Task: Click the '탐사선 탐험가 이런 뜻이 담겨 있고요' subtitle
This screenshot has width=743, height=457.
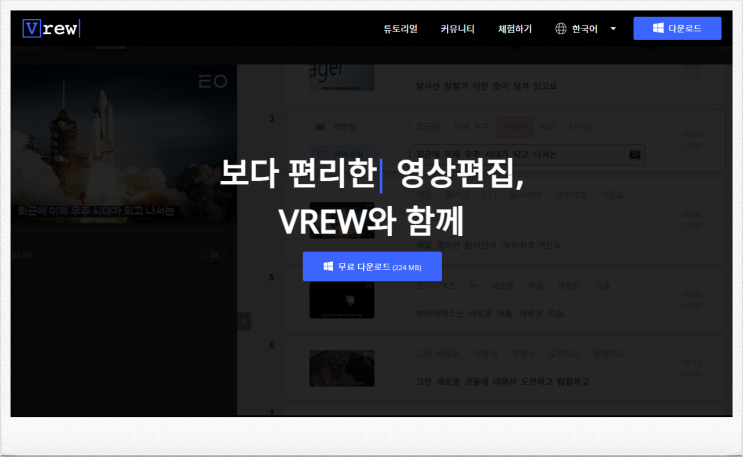Action: [486, 86]
